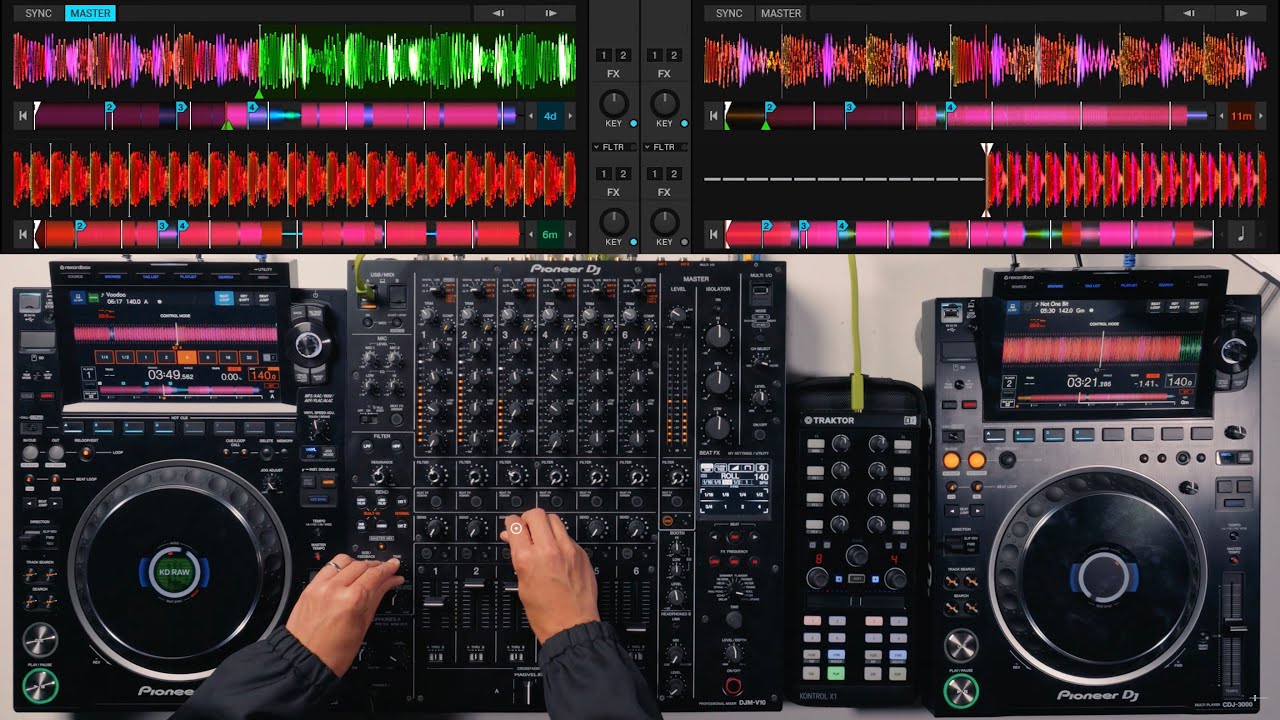Assign FX unit 1 on the upper right mixer channel

coord(655,55)
